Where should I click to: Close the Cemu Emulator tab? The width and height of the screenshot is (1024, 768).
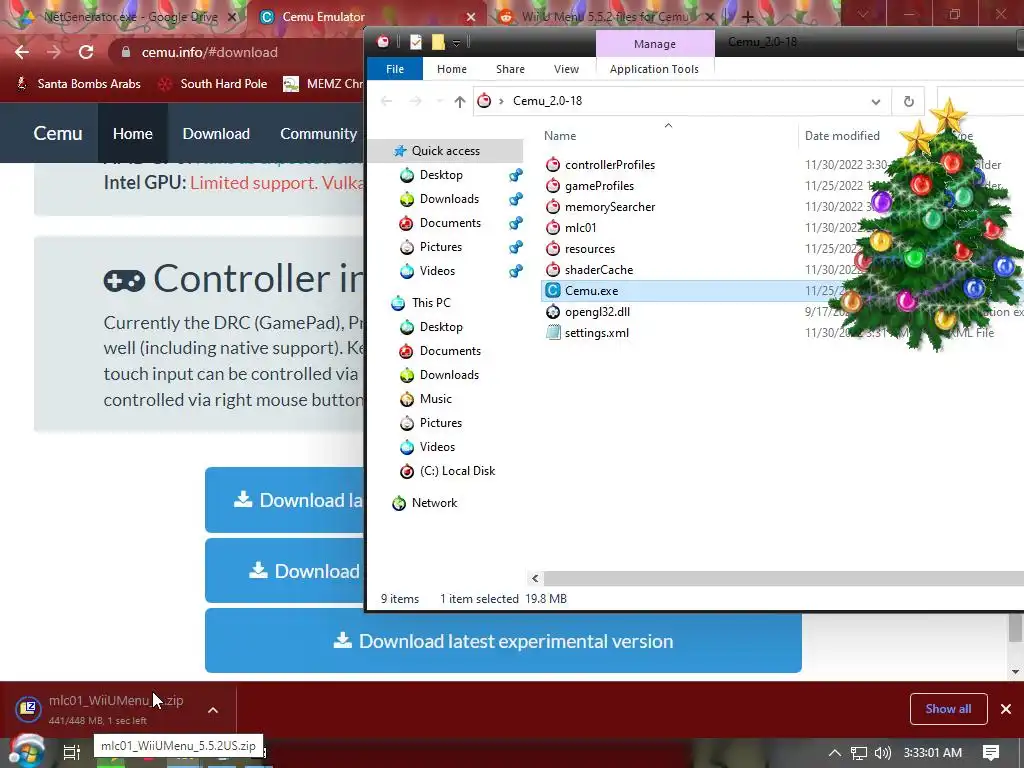(471, 17)
